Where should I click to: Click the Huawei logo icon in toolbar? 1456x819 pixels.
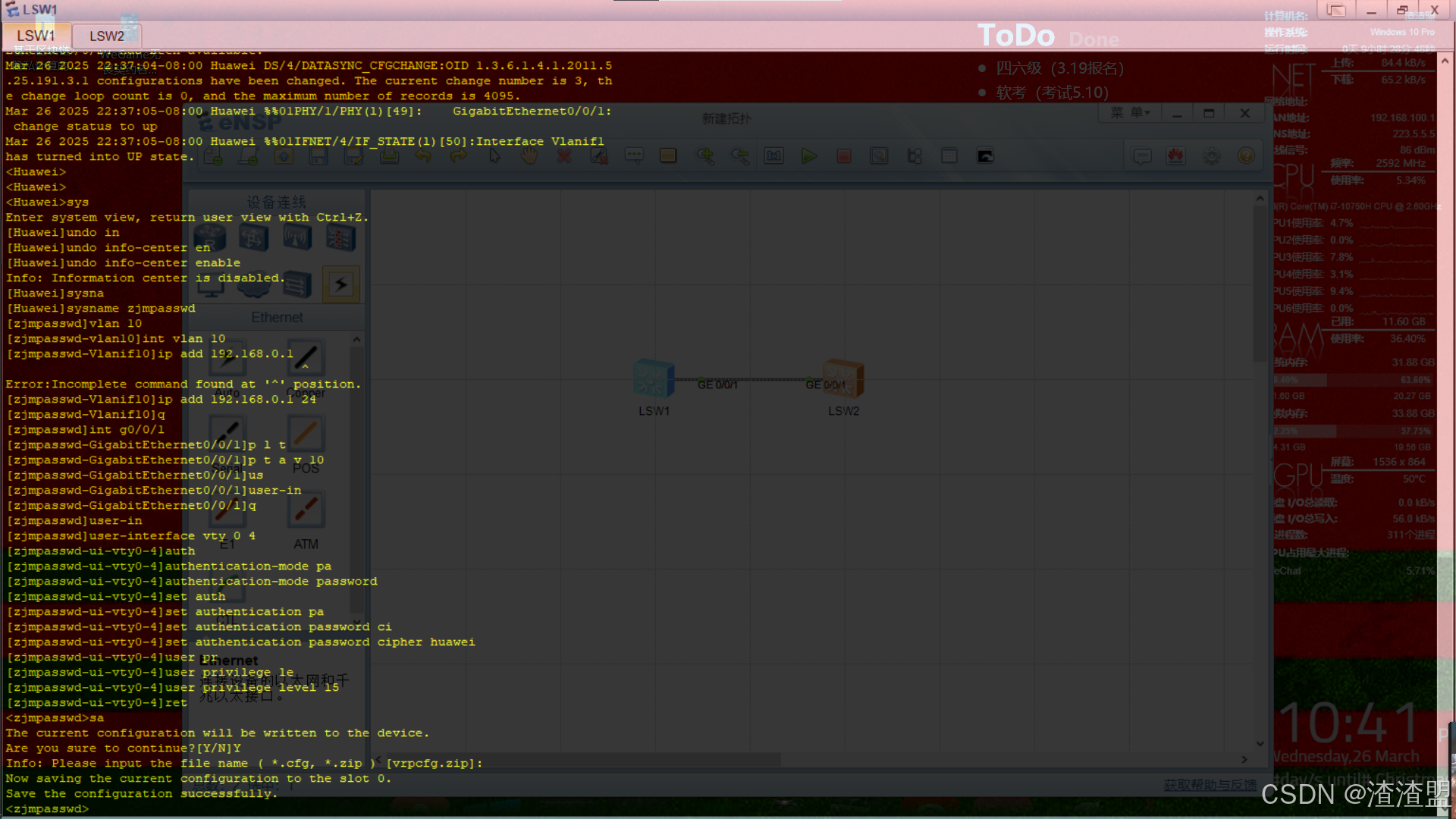1176,156
